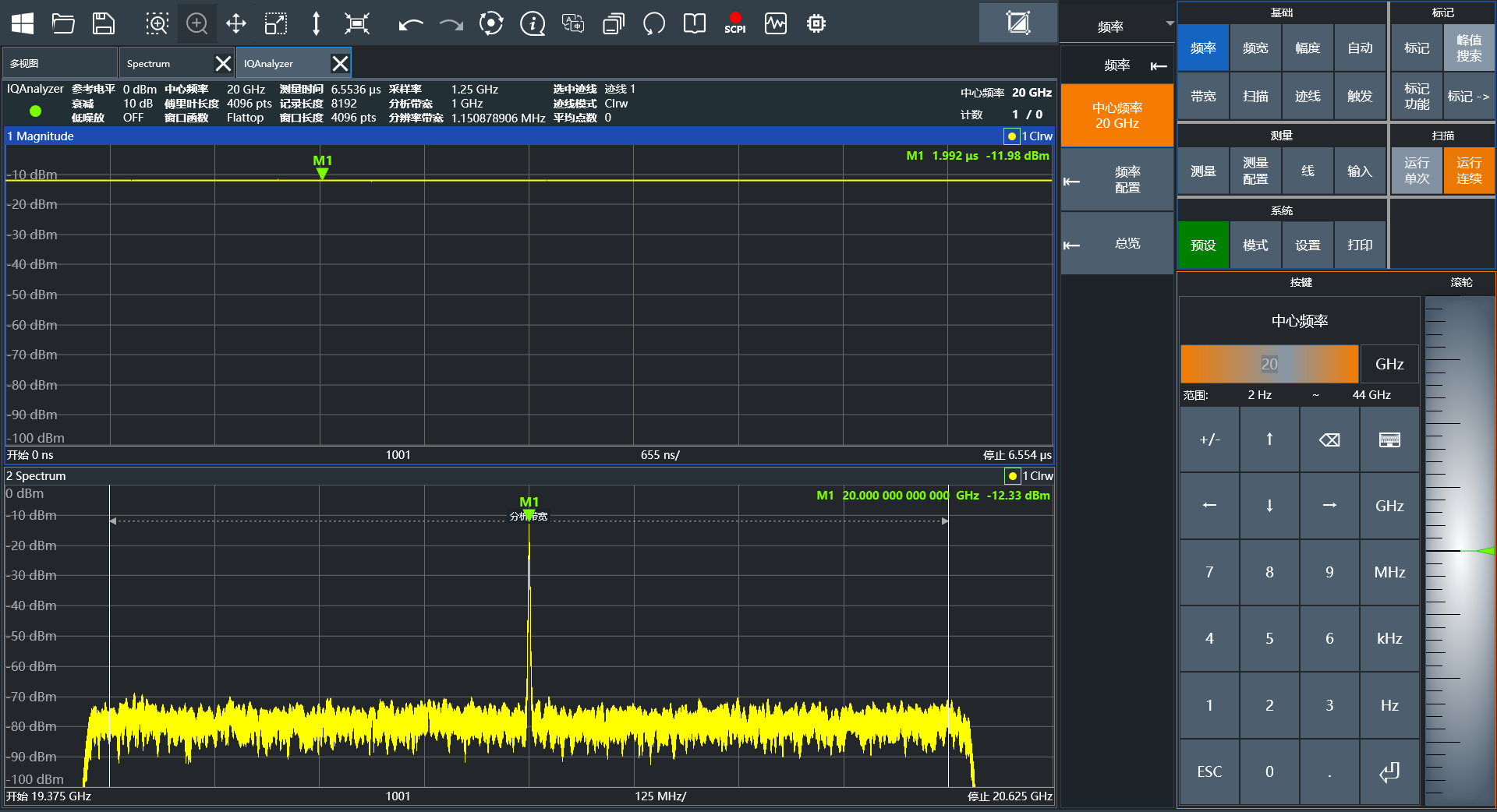The width and height of the screenshot is (1497, 812).
Task: Switch to the Spectrum tab
Action: point(166,63)
